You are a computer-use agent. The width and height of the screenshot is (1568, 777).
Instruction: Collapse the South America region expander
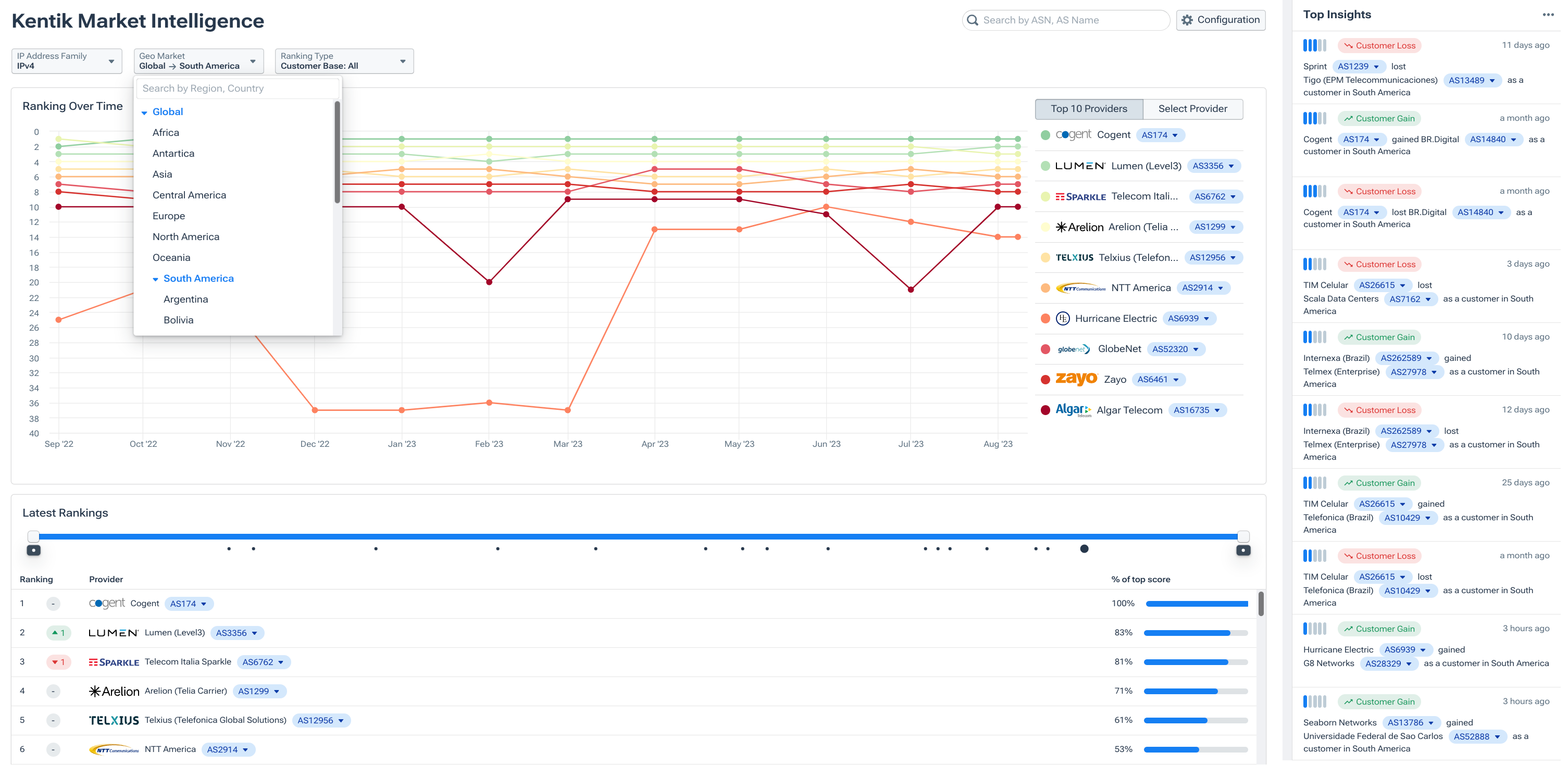click(x=155, y=279)
